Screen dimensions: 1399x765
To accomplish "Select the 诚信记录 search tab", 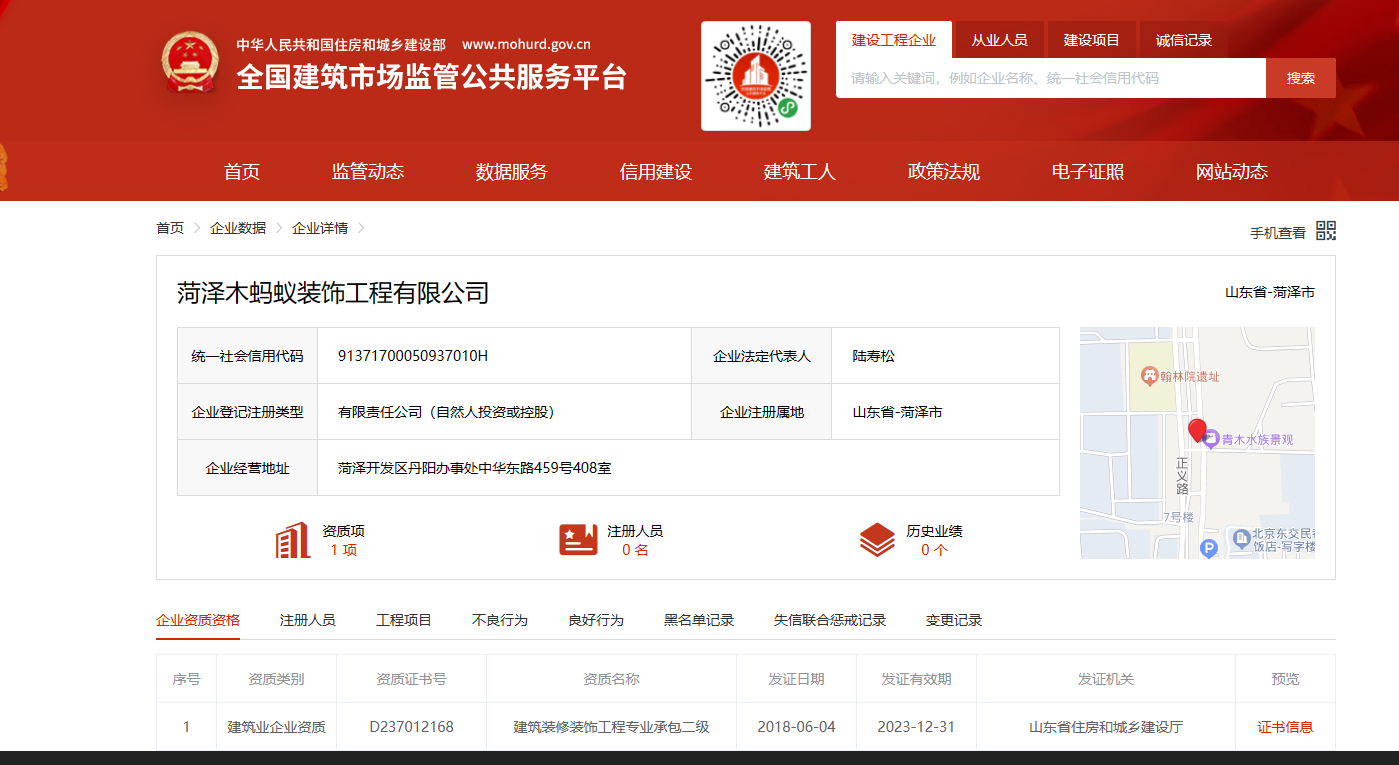I will pyautogui.click(x=1183, y=40).
